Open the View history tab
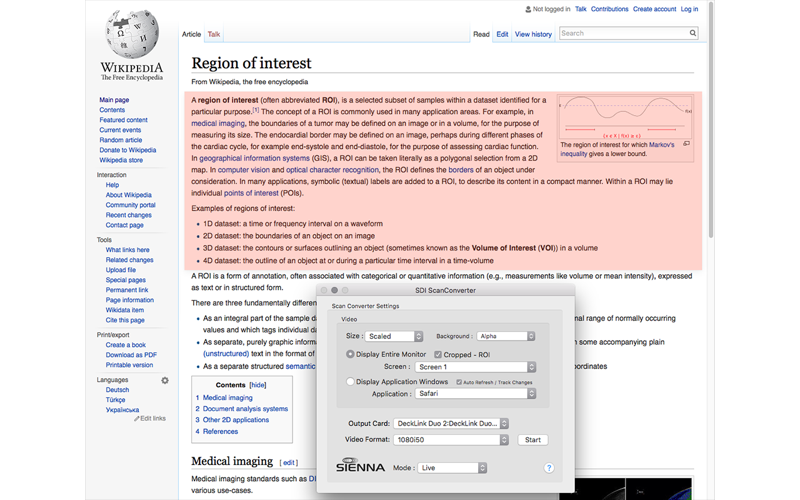Viewport: 800px width, 500px height. coord(533,34)
